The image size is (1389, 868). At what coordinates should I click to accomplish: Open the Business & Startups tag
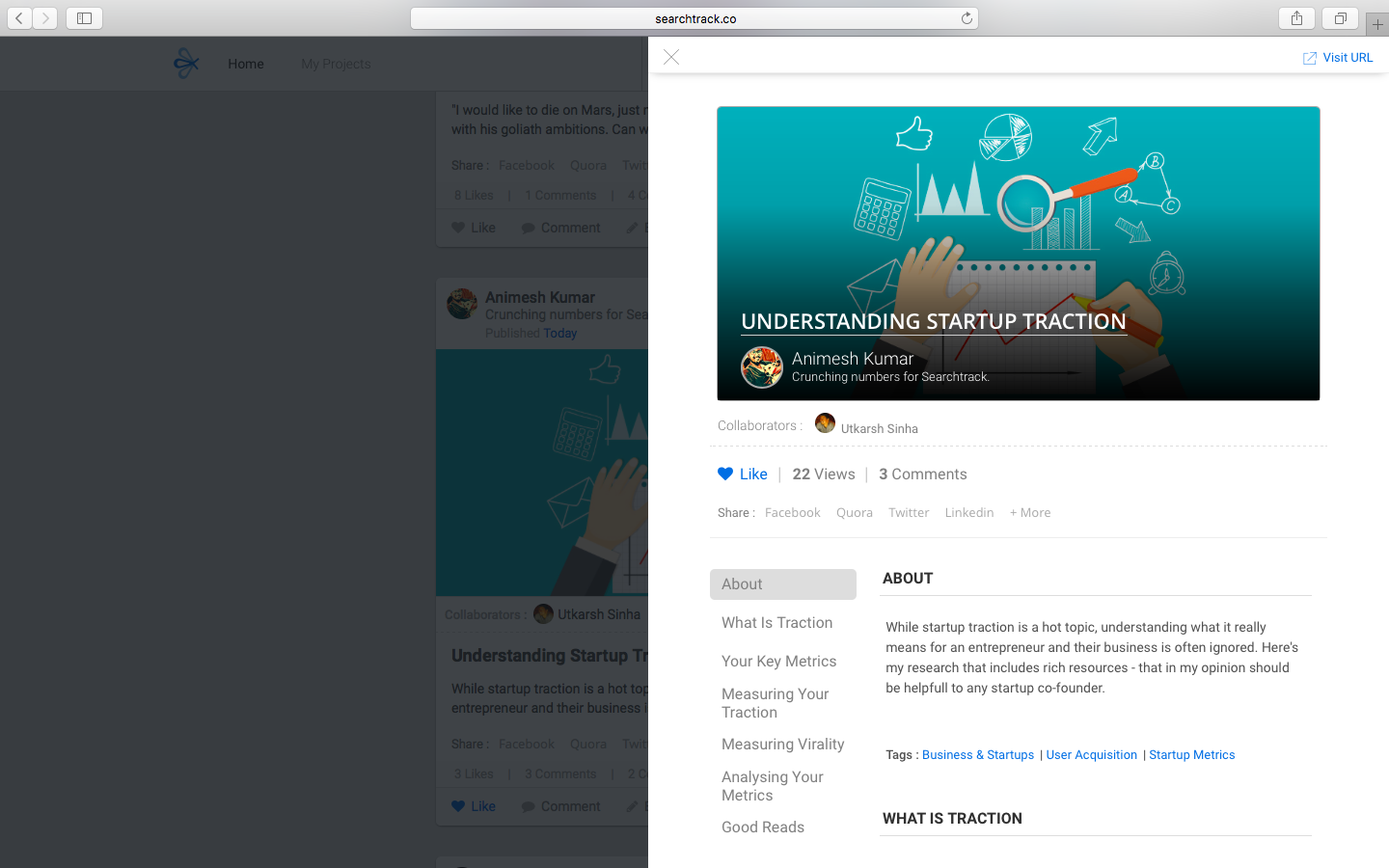pyautogui.click(x=978, y=755)
